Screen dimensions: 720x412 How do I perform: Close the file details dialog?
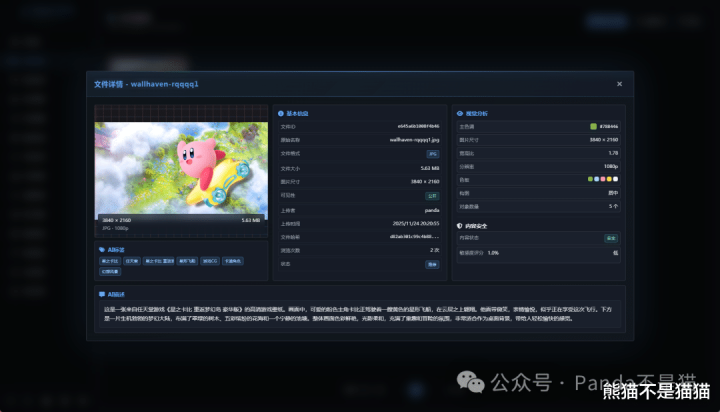(x=619, y=84)
